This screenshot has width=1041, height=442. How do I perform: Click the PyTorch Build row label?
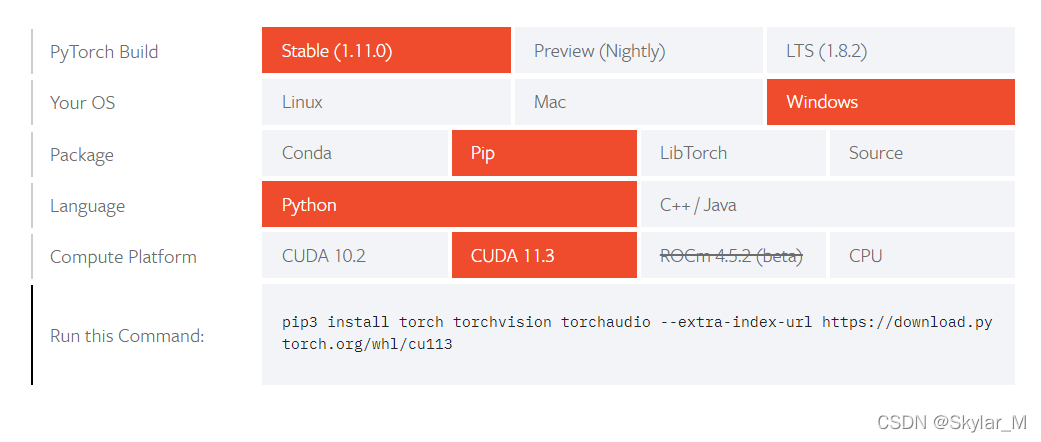104,52
